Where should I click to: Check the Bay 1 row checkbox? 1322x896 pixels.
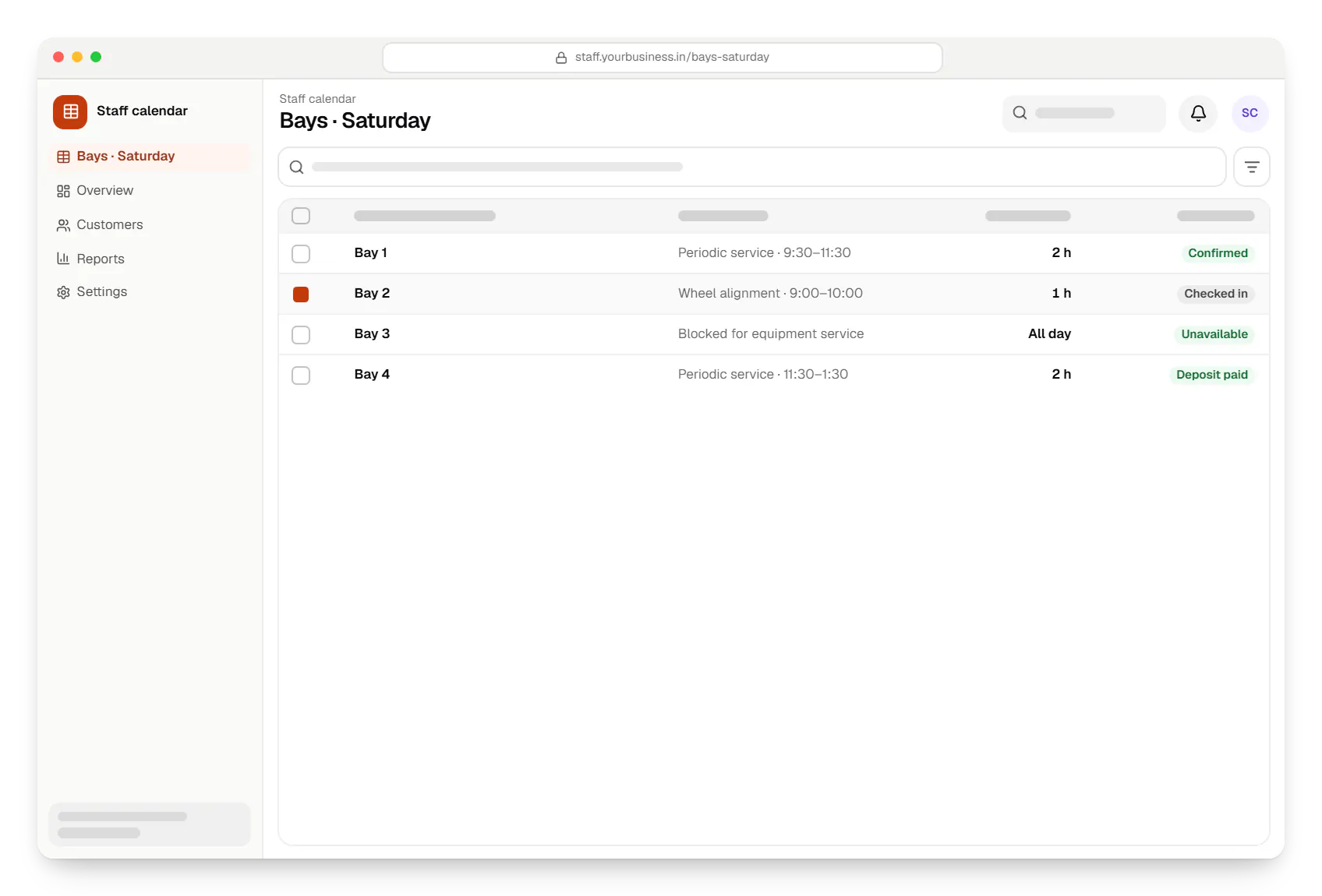click(x=301, y=253)
